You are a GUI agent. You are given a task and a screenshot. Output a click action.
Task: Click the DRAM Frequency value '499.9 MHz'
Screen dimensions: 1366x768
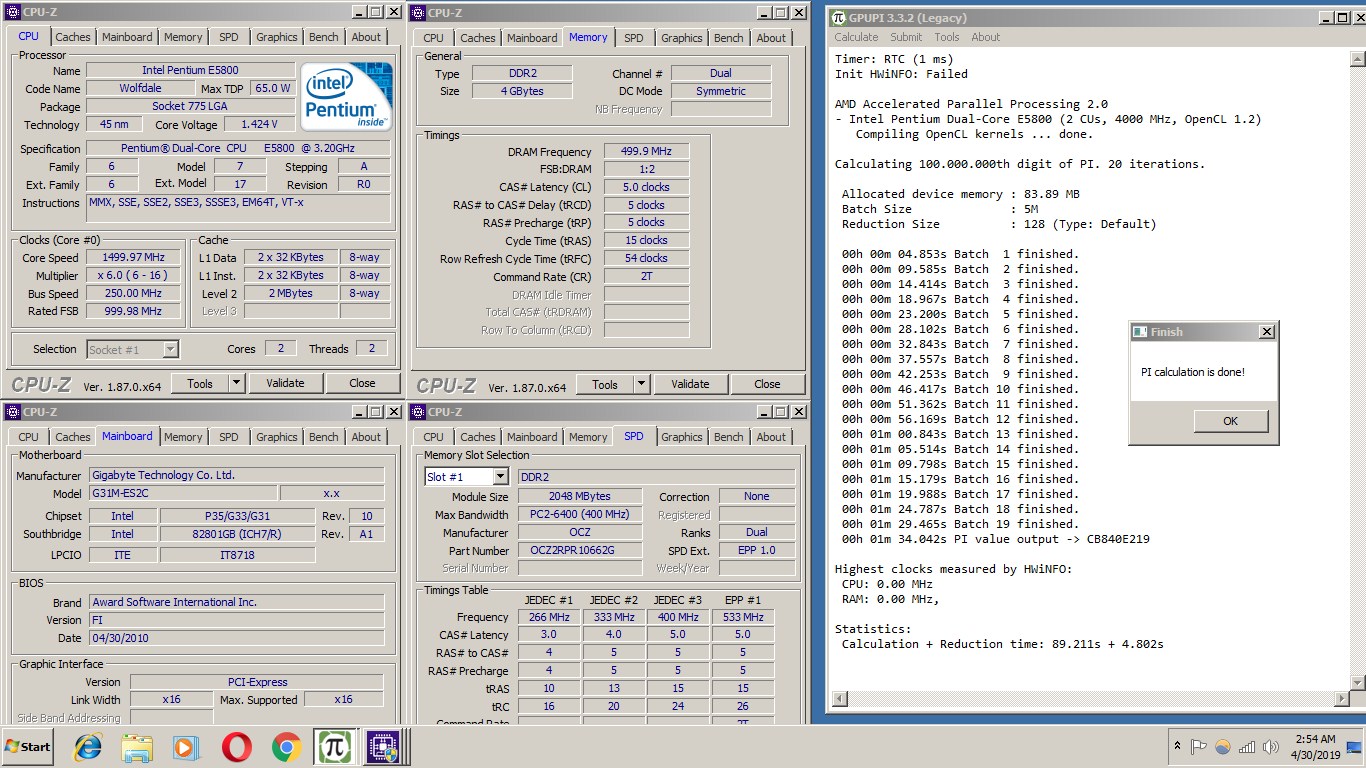point(645,151)
